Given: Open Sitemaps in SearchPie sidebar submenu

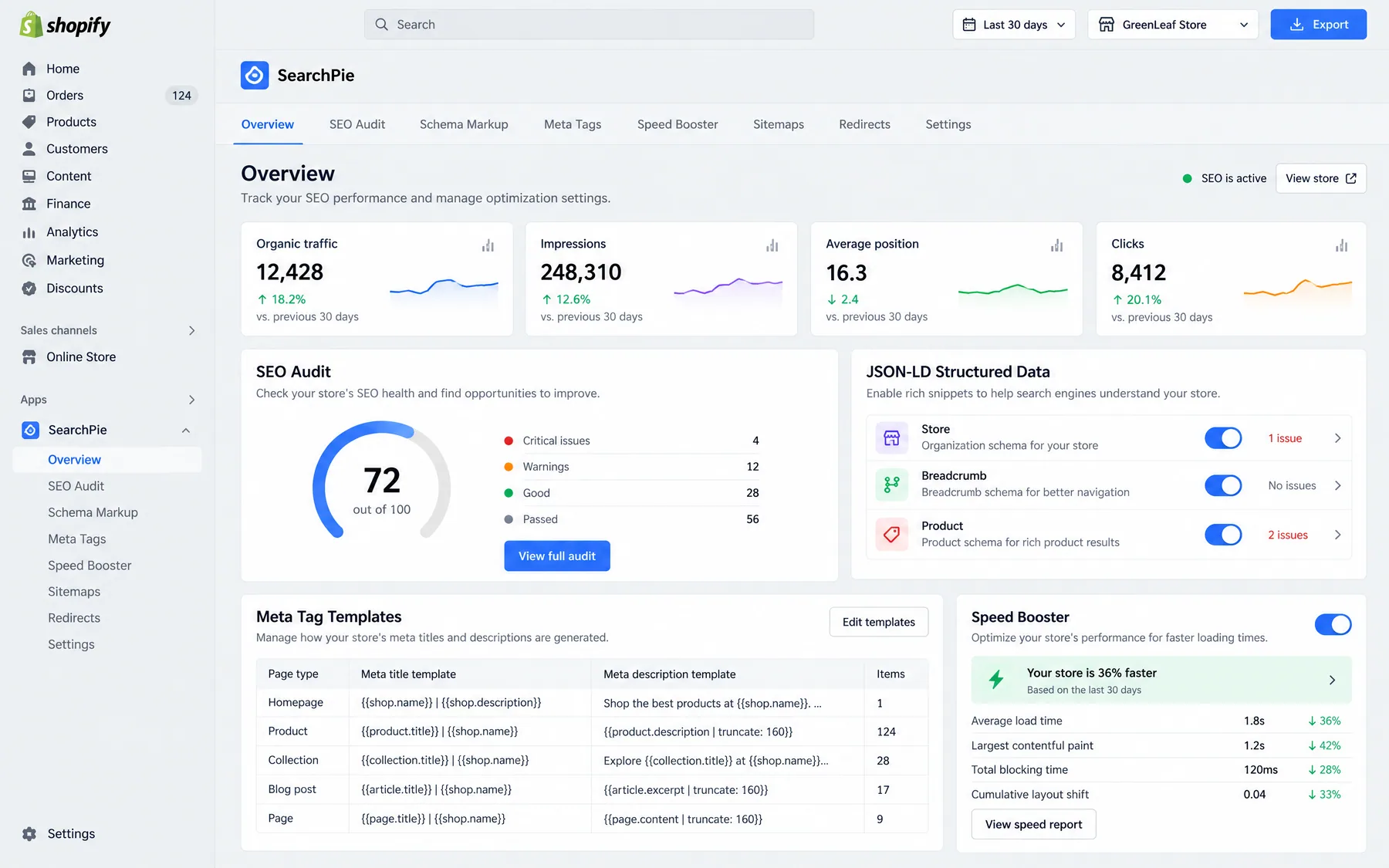Looking at the screenshot, I should [x=74, y=592].
